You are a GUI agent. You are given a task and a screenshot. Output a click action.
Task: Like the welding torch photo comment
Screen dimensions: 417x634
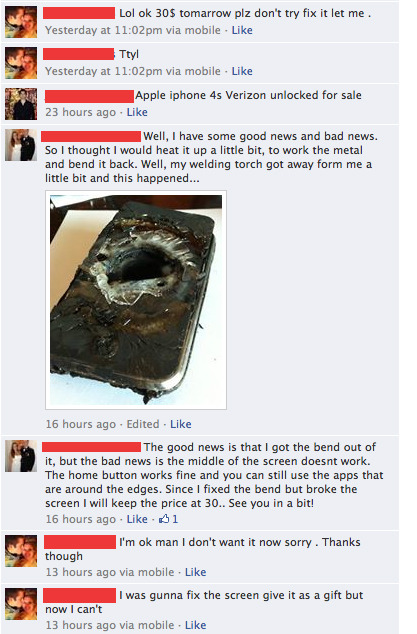180,424
